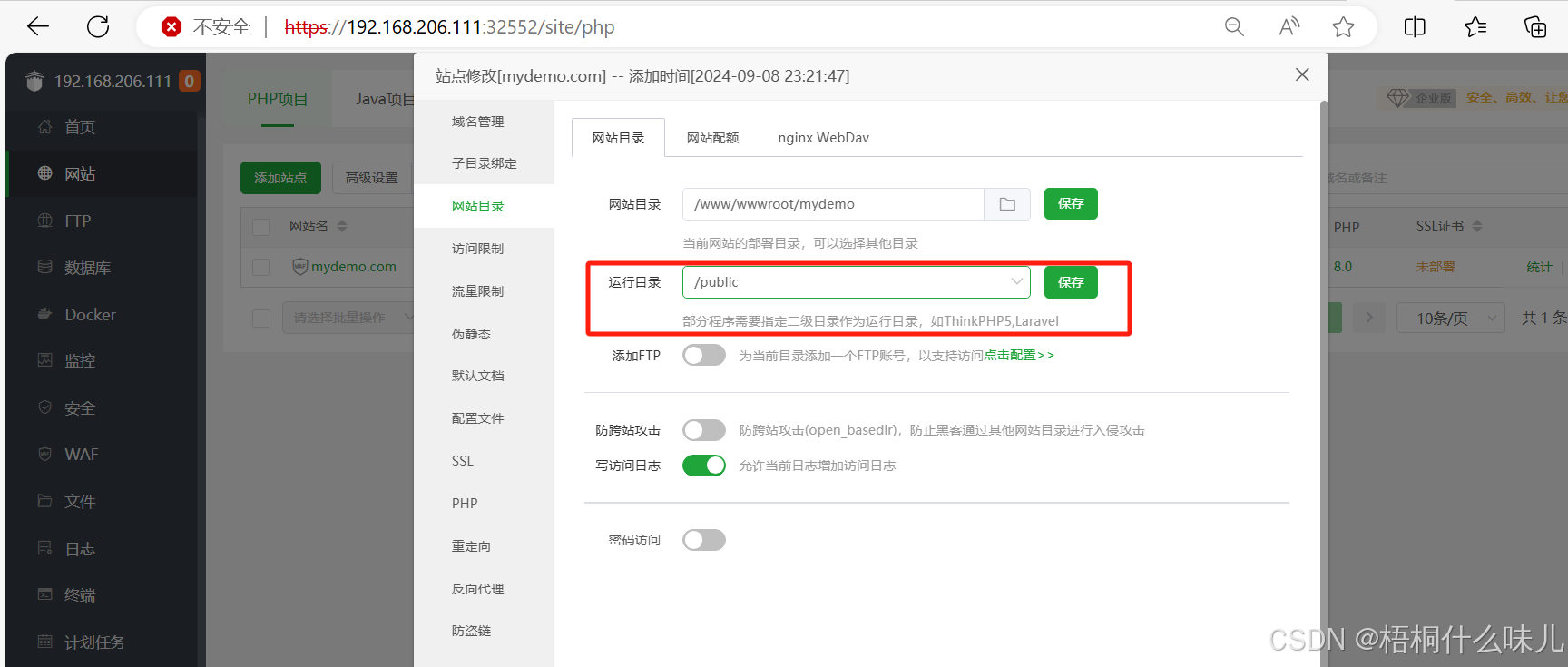The width and height of the screenshot is (1568, 667).
Task: Check the select-all box in site table header
Action: point(261,227)
